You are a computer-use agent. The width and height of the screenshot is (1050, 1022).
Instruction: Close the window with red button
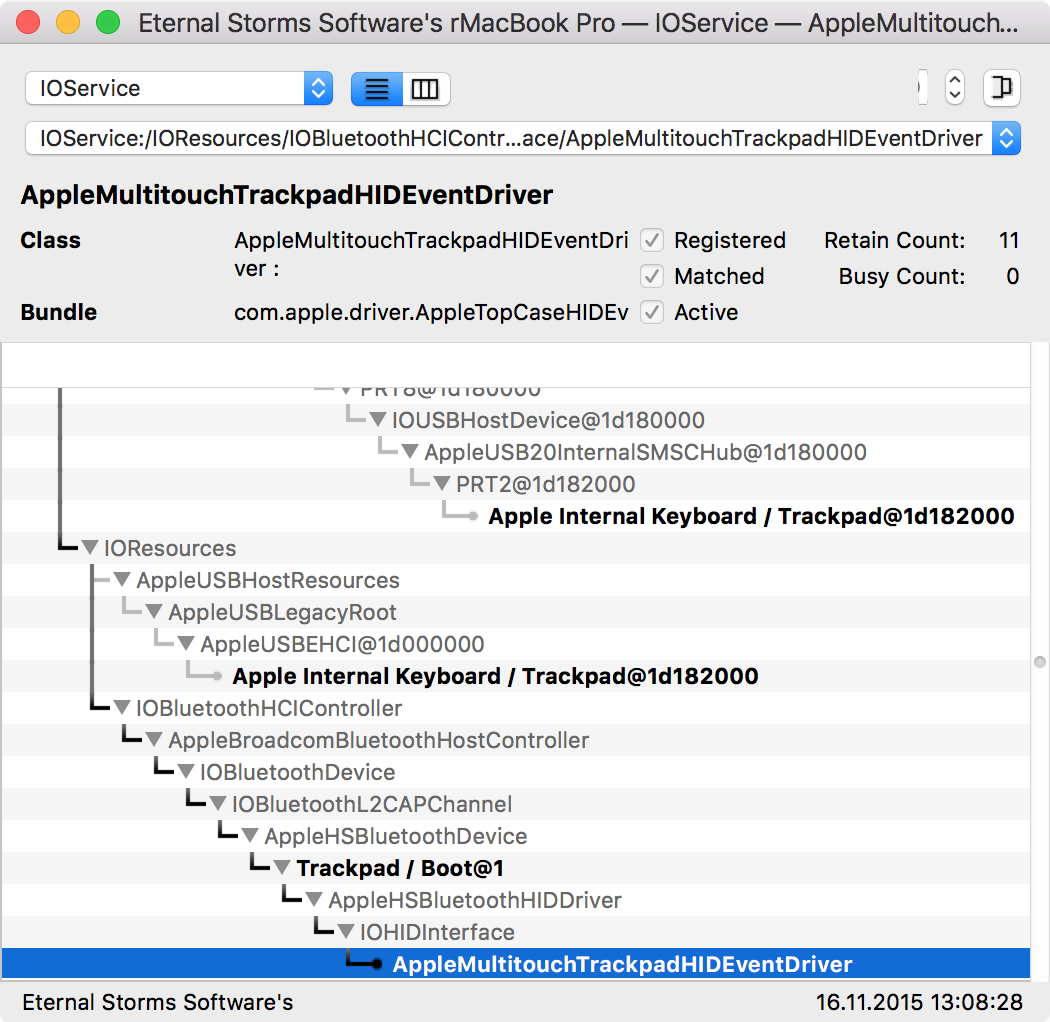coord(28,22)
